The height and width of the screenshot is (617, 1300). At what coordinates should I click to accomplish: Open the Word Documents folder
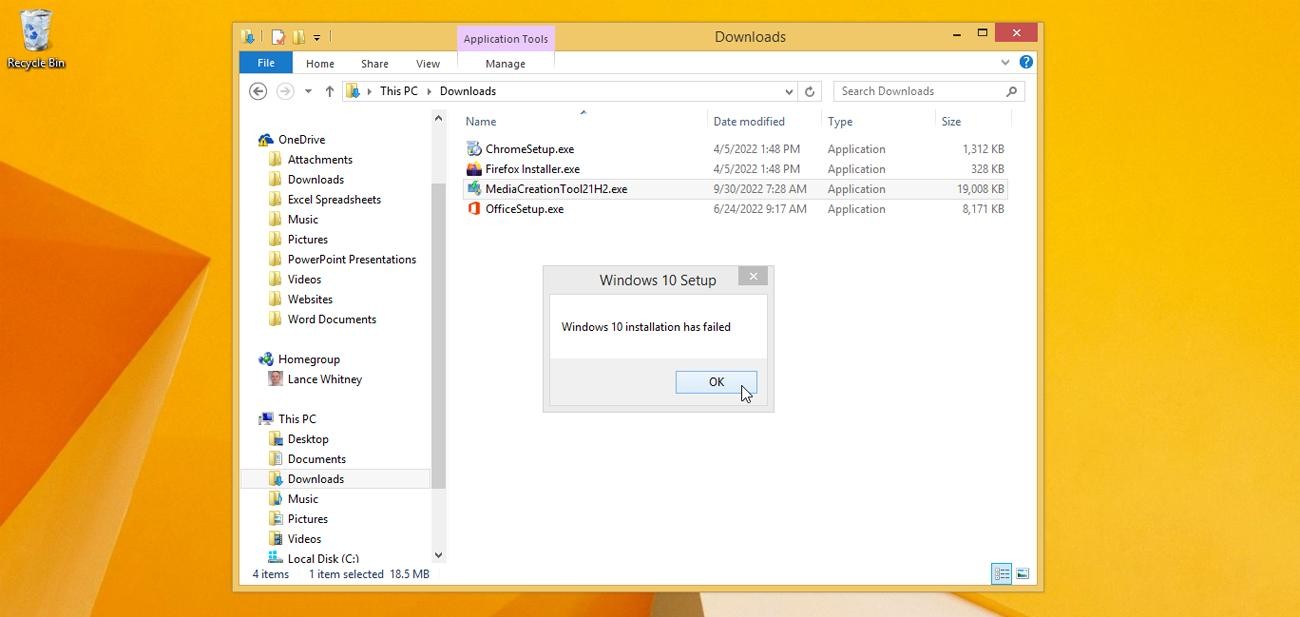332,319
